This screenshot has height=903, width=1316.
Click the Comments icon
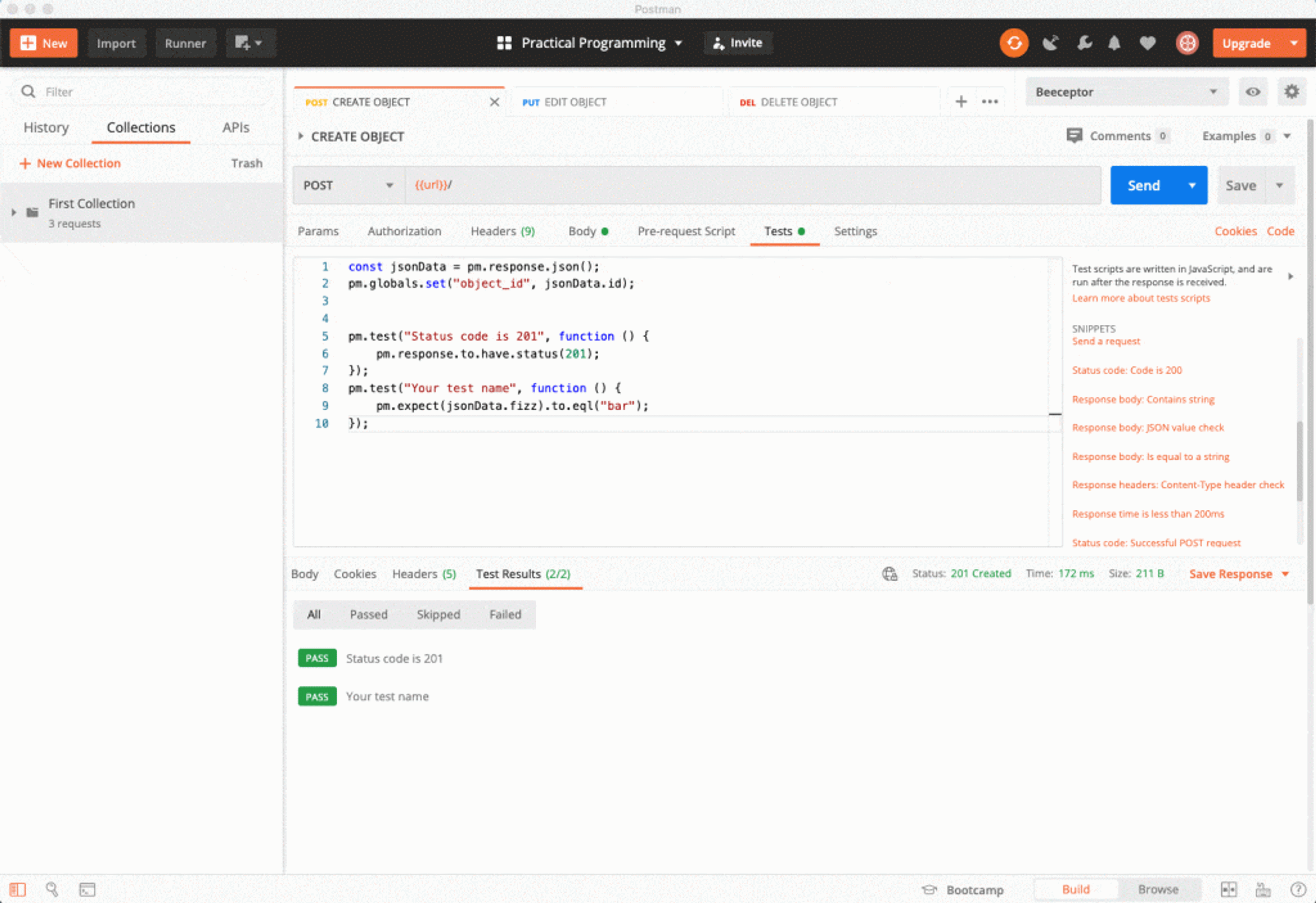(x=1074, y=136)
